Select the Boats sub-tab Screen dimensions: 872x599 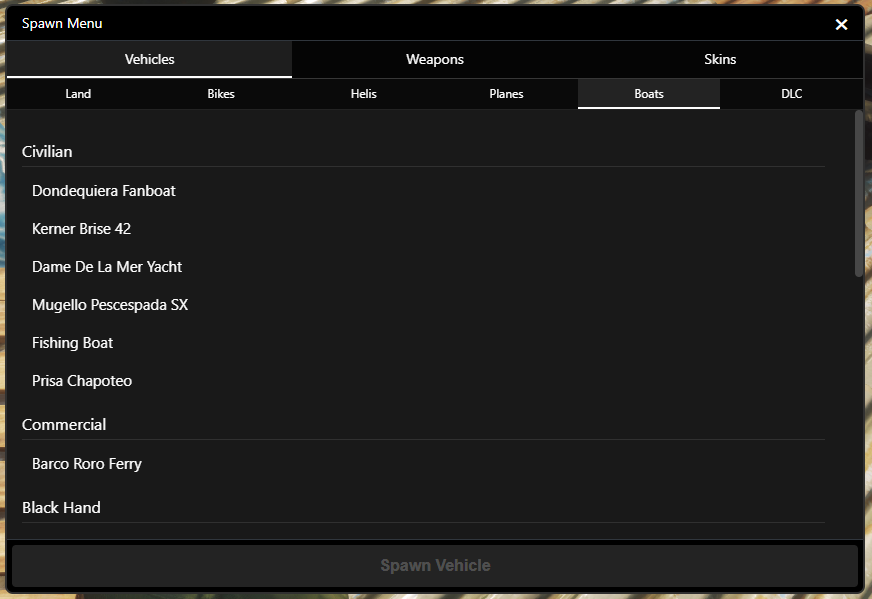(648, 94)
